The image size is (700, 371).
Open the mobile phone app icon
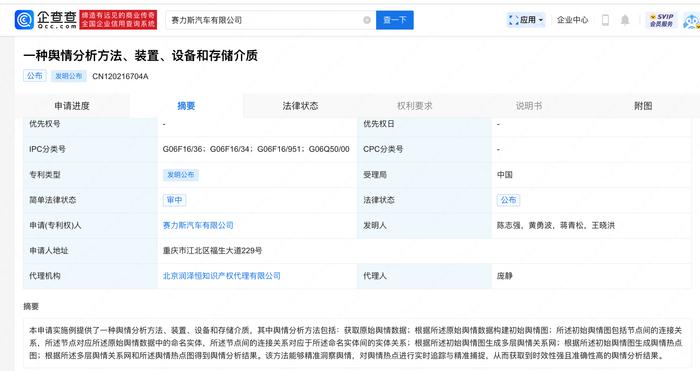pyautogui.click(x=605, y=20)
